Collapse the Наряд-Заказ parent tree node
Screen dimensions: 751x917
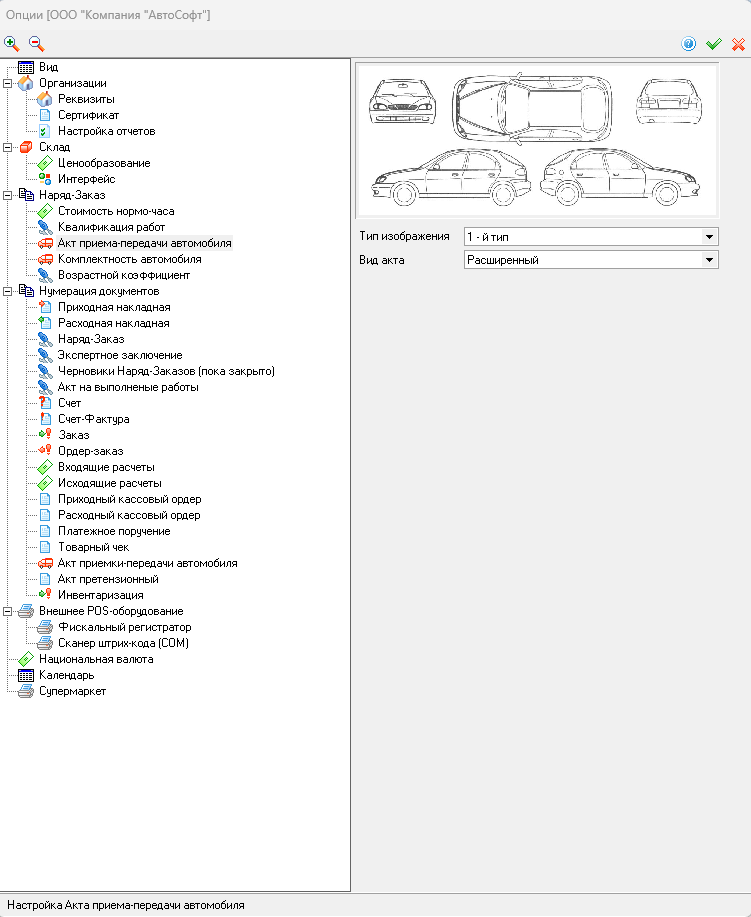(x=7, y=195)
